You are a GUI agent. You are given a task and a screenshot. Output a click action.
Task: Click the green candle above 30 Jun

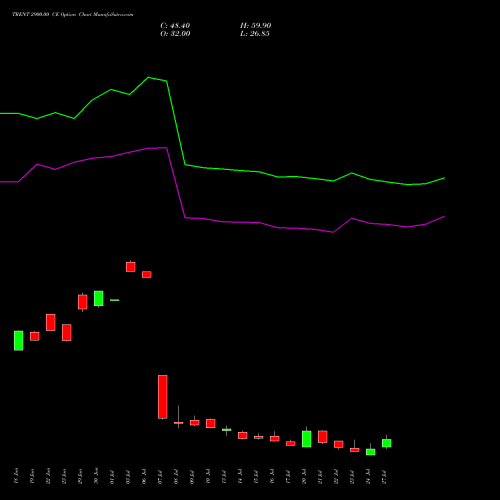(99, 298)
